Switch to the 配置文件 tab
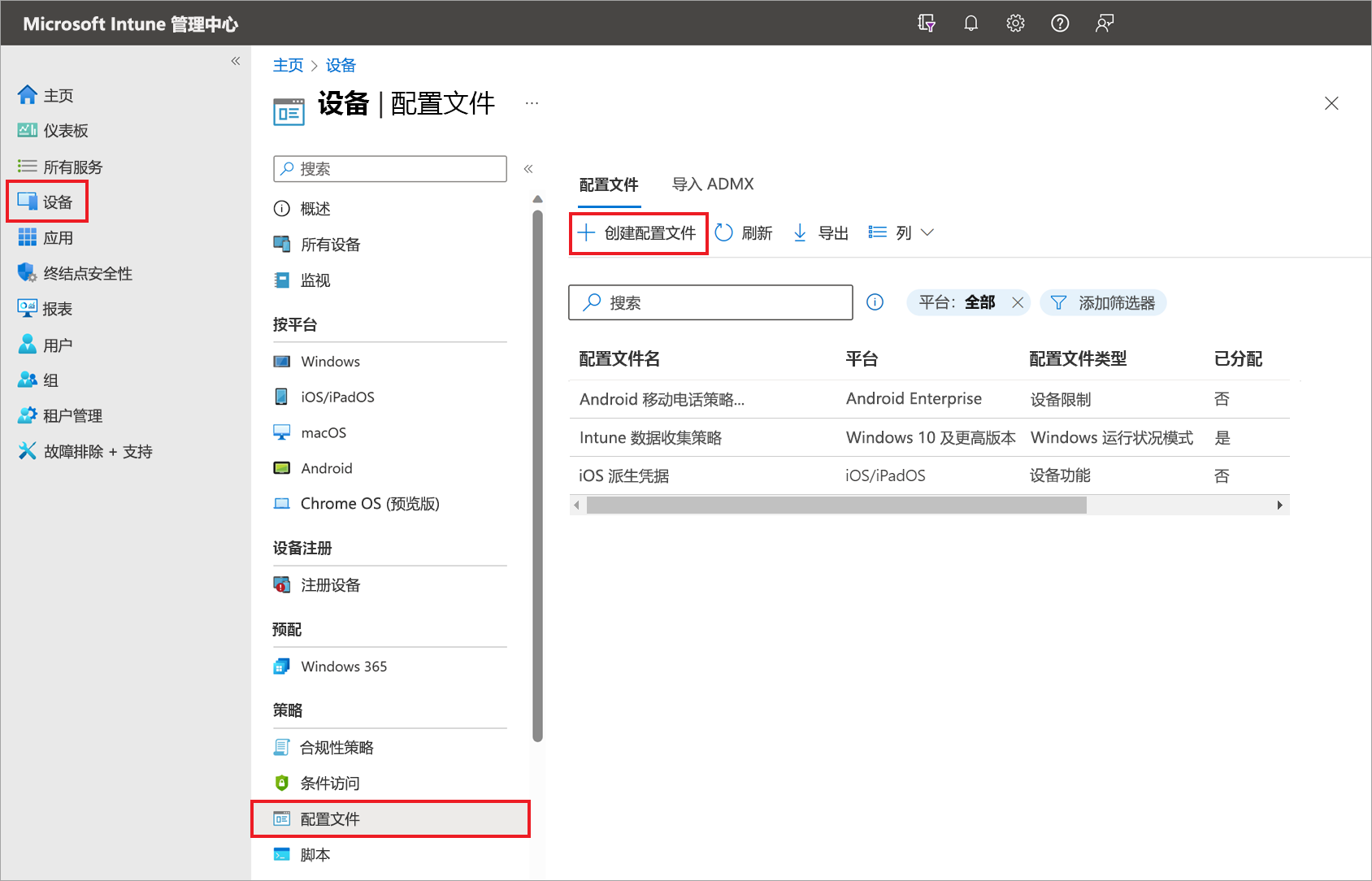 609,185
